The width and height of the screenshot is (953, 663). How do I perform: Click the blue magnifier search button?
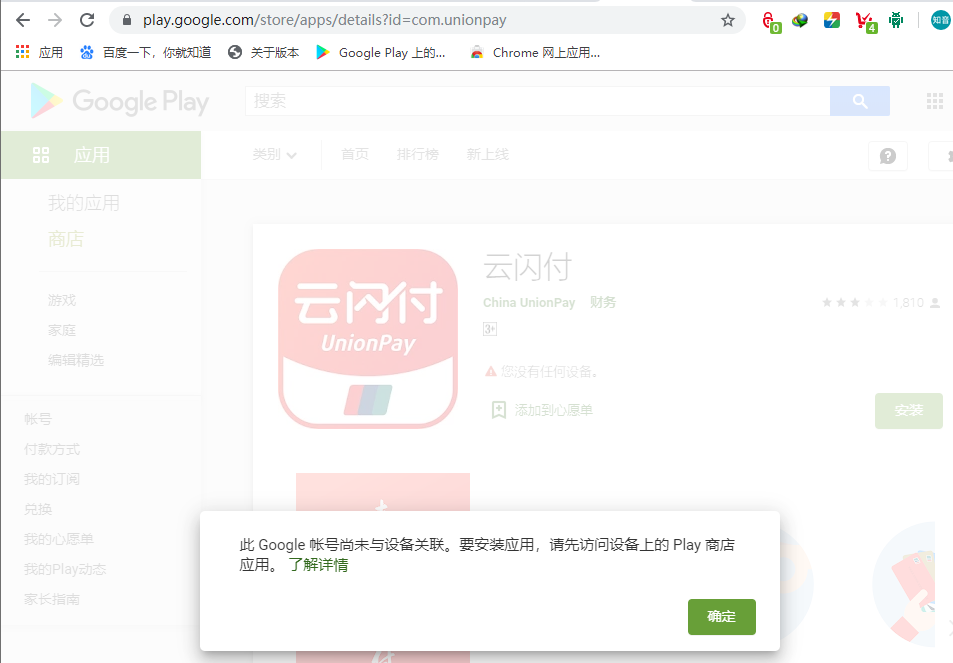pos(859,101)
